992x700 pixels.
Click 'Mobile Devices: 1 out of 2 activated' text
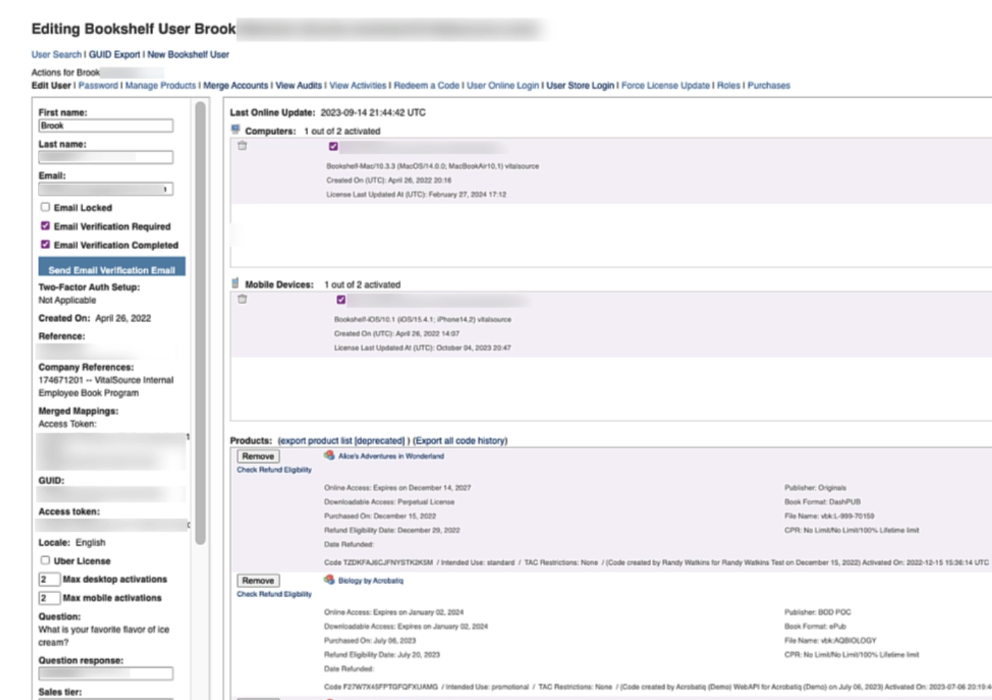click(323, 284)
